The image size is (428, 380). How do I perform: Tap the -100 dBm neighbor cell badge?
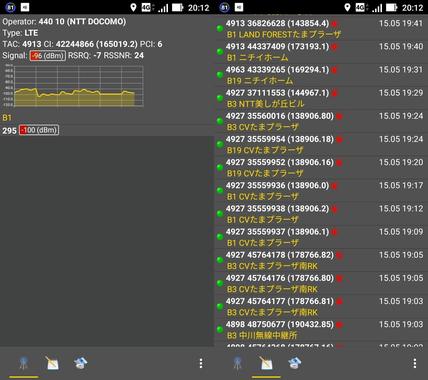[x=39, y=130]
